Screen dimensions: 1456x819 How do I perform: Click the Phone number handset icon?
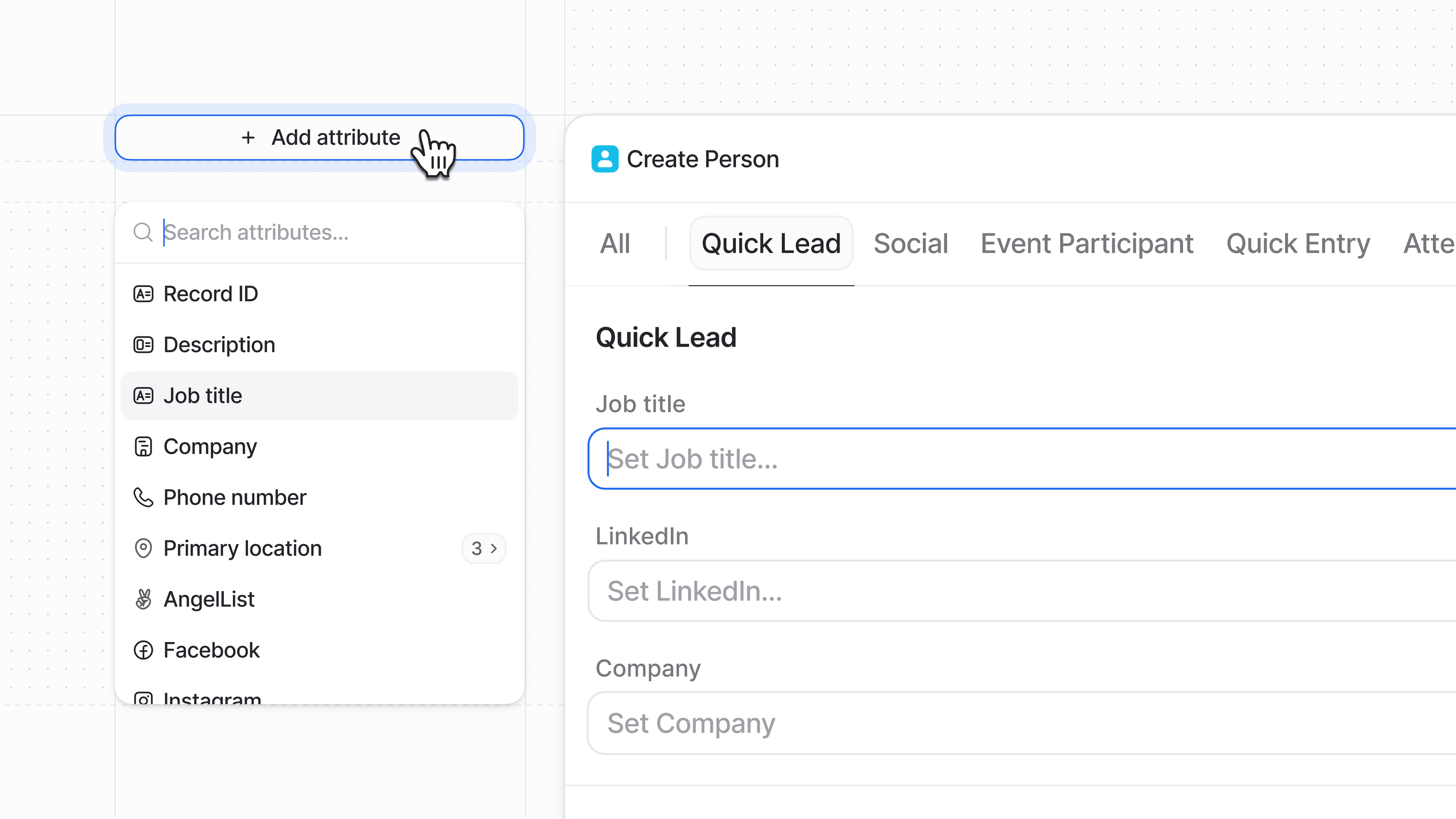tap(143, 497)
